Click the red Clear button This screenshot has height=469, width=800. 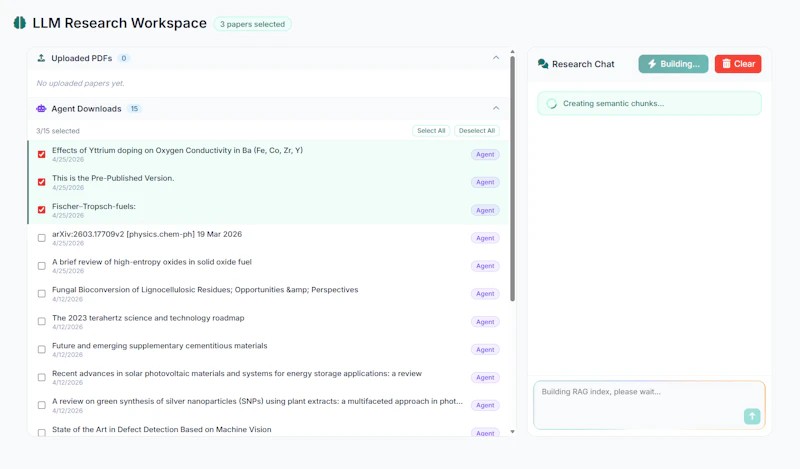(x=738, y=64)
